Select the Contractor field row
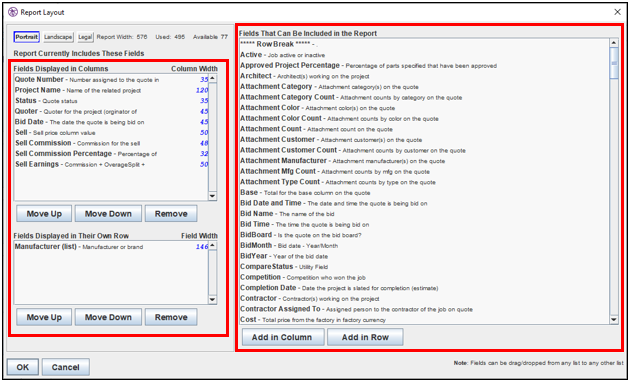Viewport: 633px width, 385px height. pos(424,299)
